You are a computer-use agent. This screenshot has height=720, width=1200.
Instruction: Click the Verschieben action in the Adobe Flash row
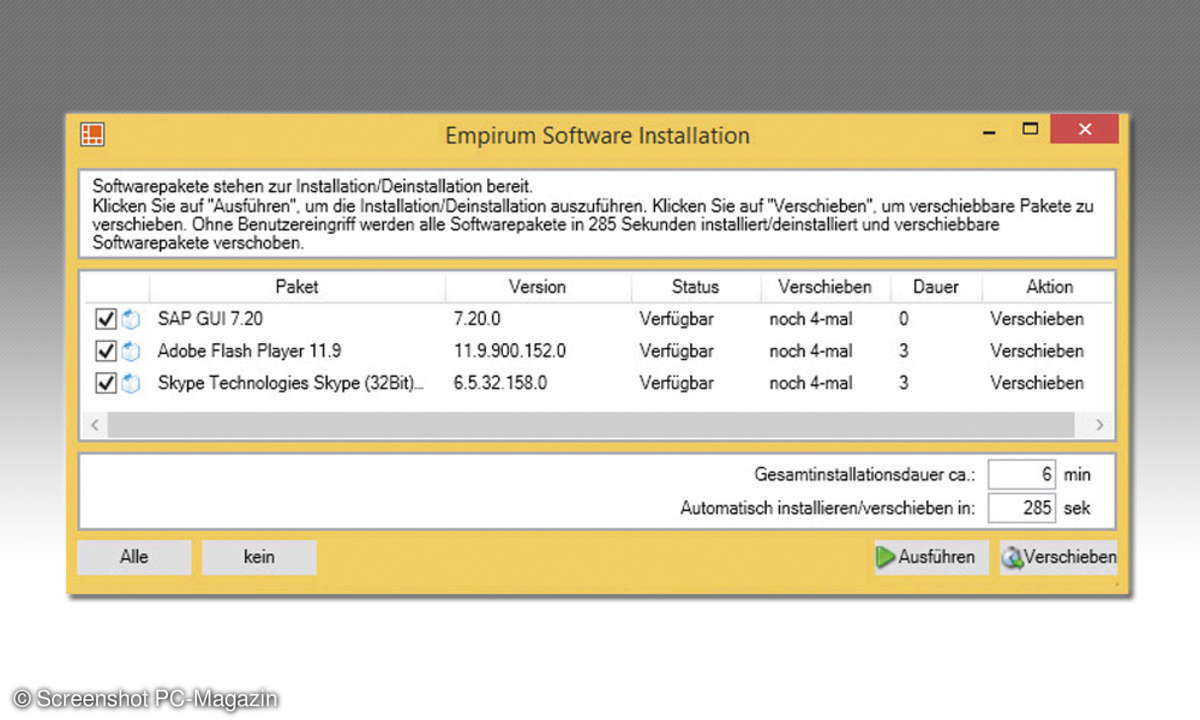(x=1037, y=352)
